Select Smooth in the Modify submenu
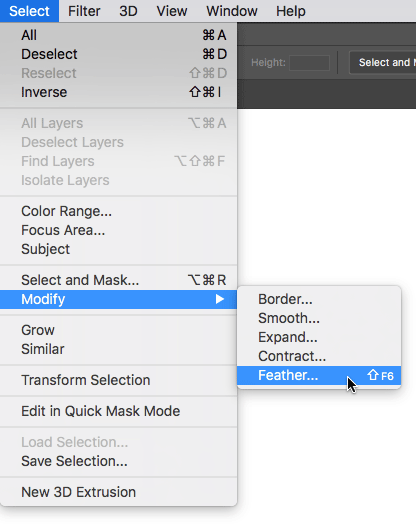Viewport: 416px width, 530px height. 319,318
